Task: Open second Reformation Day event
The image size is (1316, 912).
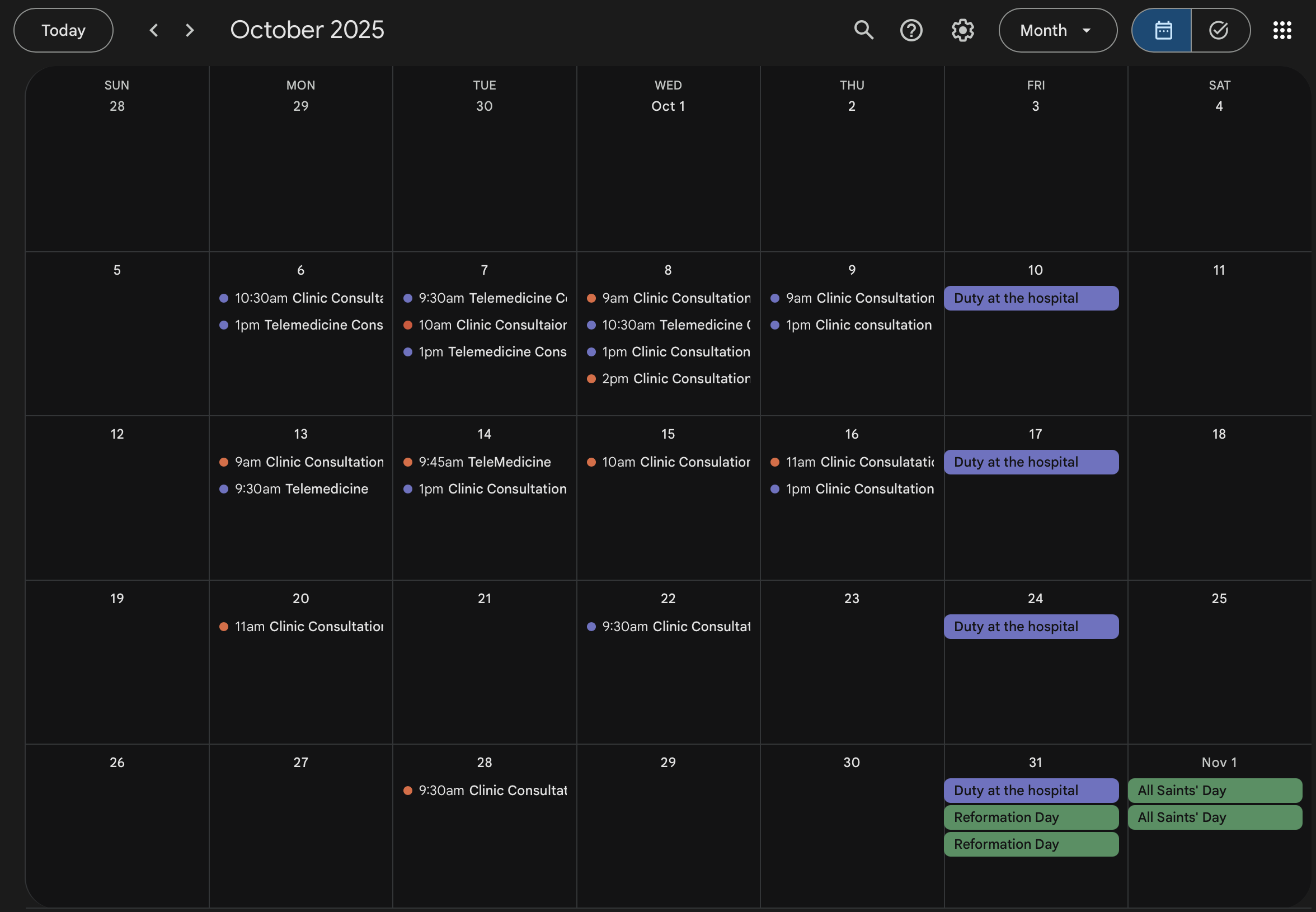Action: (1031, 844)
